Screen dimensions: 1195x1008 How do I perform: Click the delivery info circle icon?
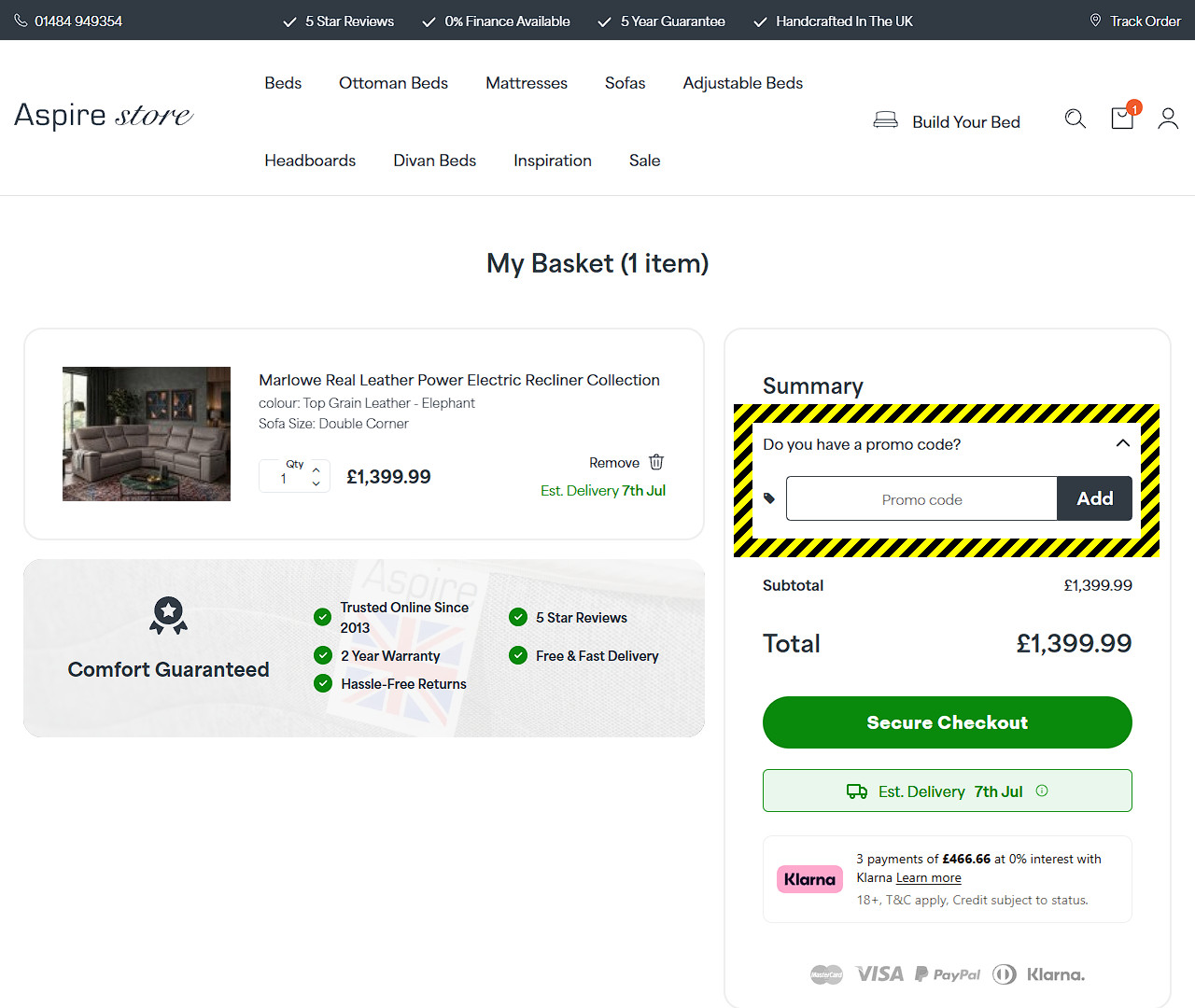click(1042, 791)
